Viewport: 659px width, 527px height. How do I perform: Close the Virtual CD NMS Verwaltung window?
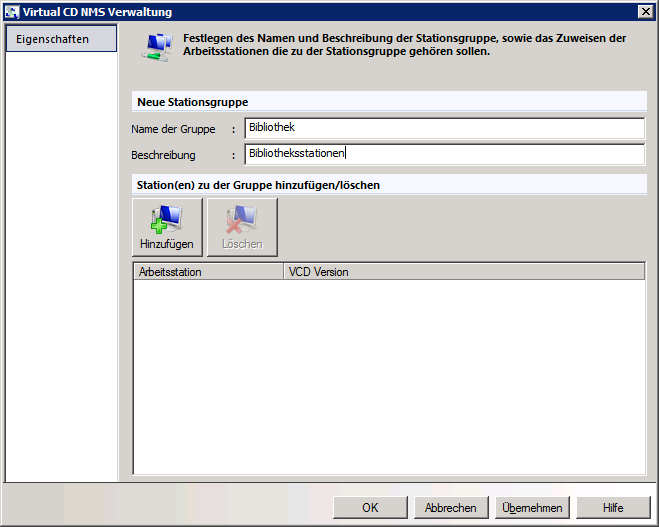pos(645,11)
